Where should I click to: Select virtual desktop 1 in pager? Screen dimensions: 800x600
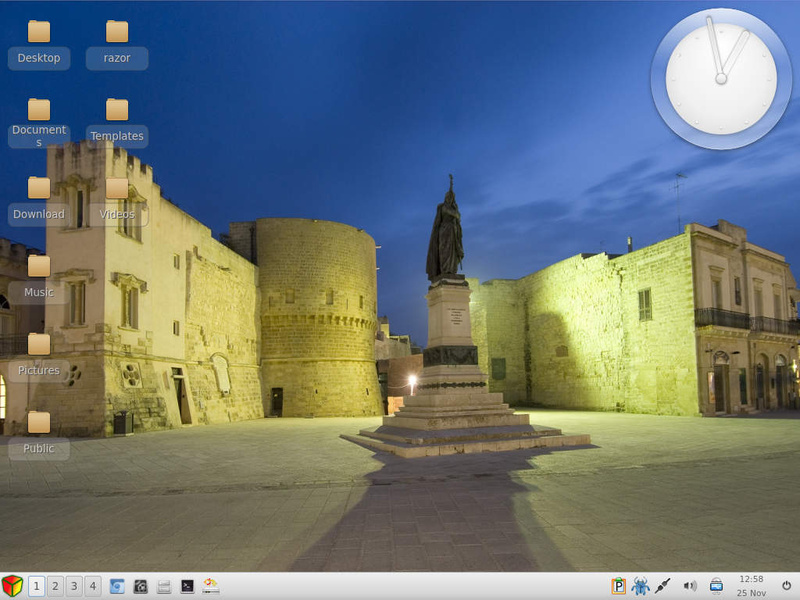[36, 586]
